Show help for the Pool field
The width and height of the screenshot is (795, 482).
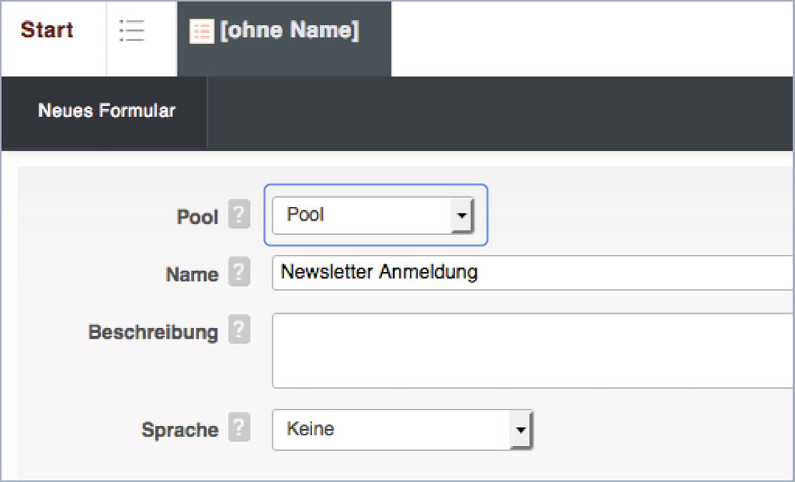(x=238, y=215)
